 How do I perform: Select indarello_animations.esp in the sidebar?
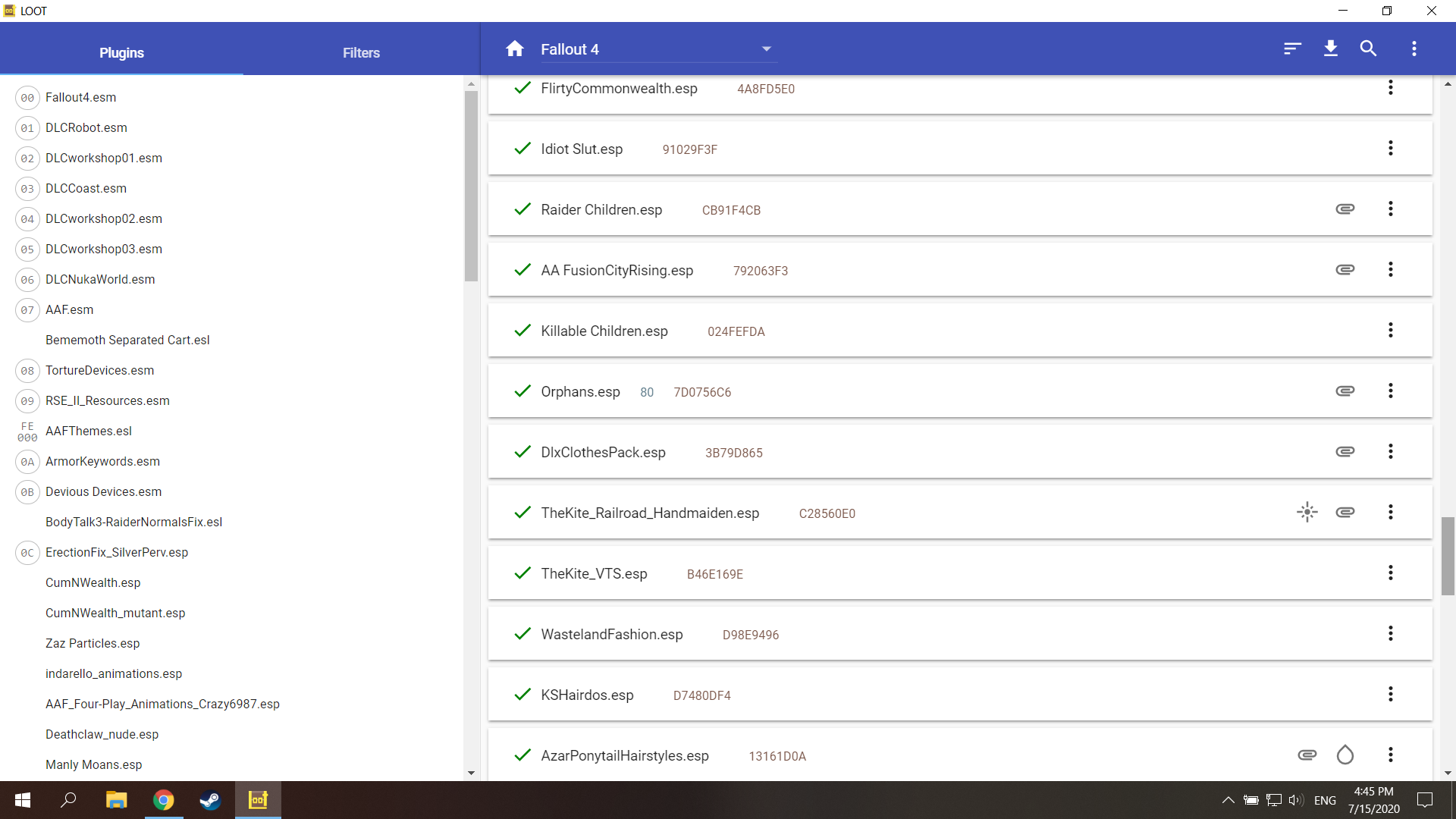(x=114, y=673)
